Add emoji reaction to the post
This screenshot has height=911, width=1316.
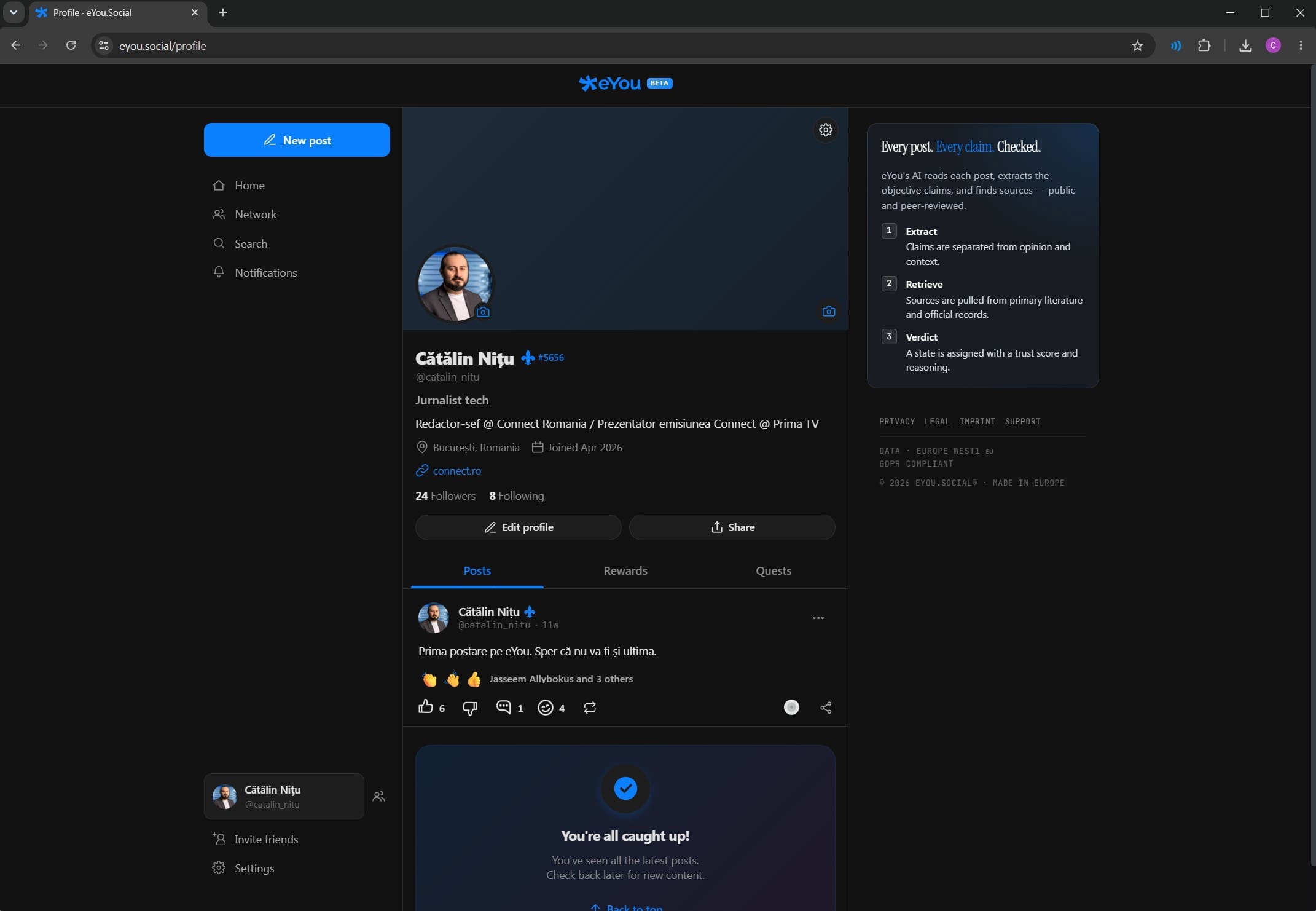tap(545, 708)
